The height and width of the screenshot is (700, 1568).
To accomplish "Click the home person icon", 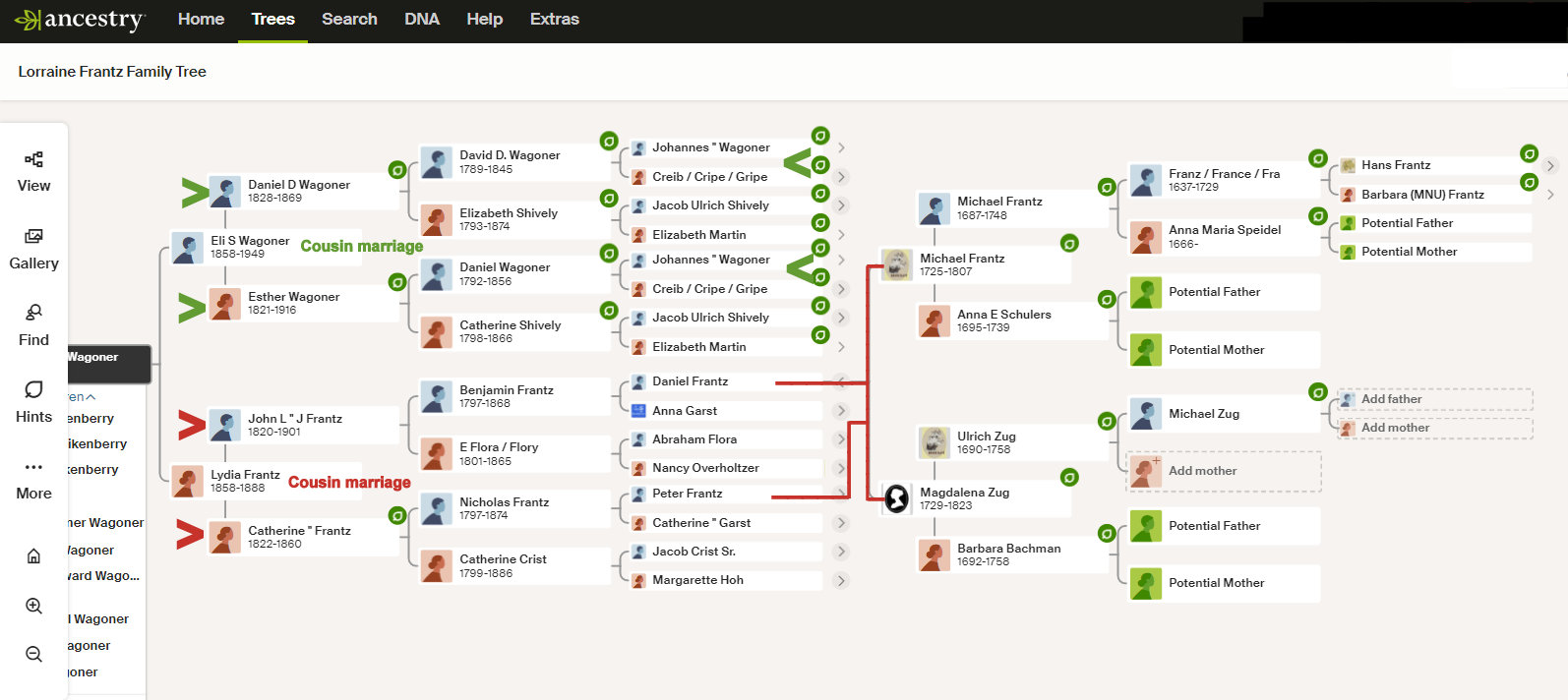I will [x=33, y=556].
